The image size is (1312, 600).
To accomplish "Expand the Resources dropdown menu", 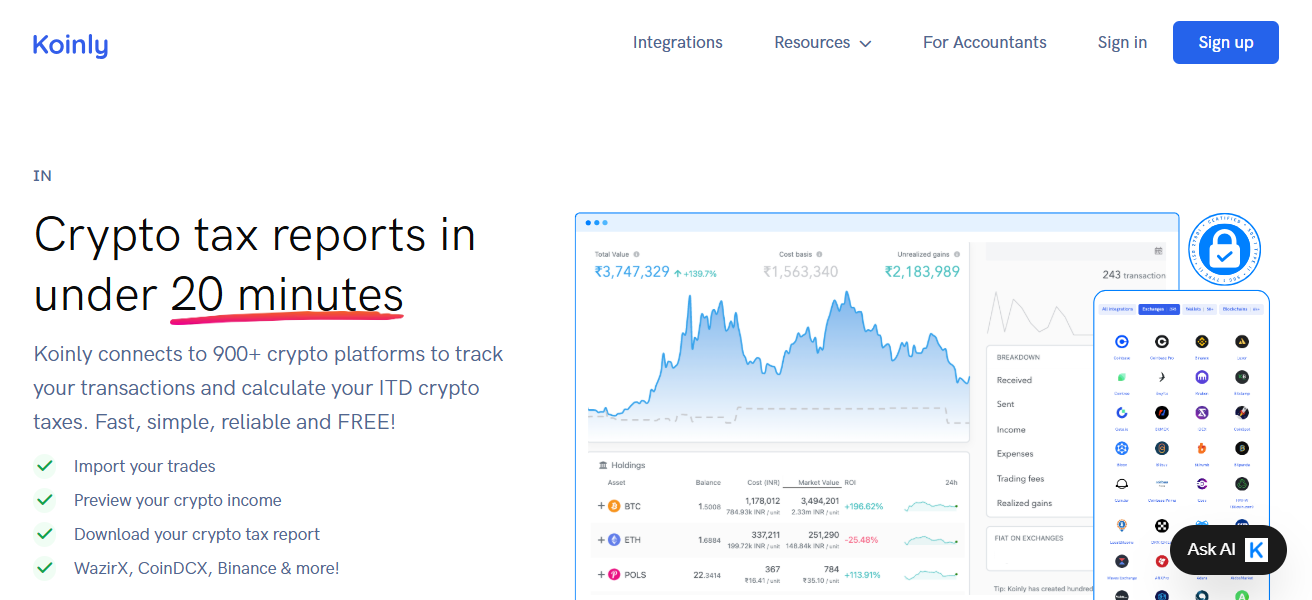I will click(822, 43).
